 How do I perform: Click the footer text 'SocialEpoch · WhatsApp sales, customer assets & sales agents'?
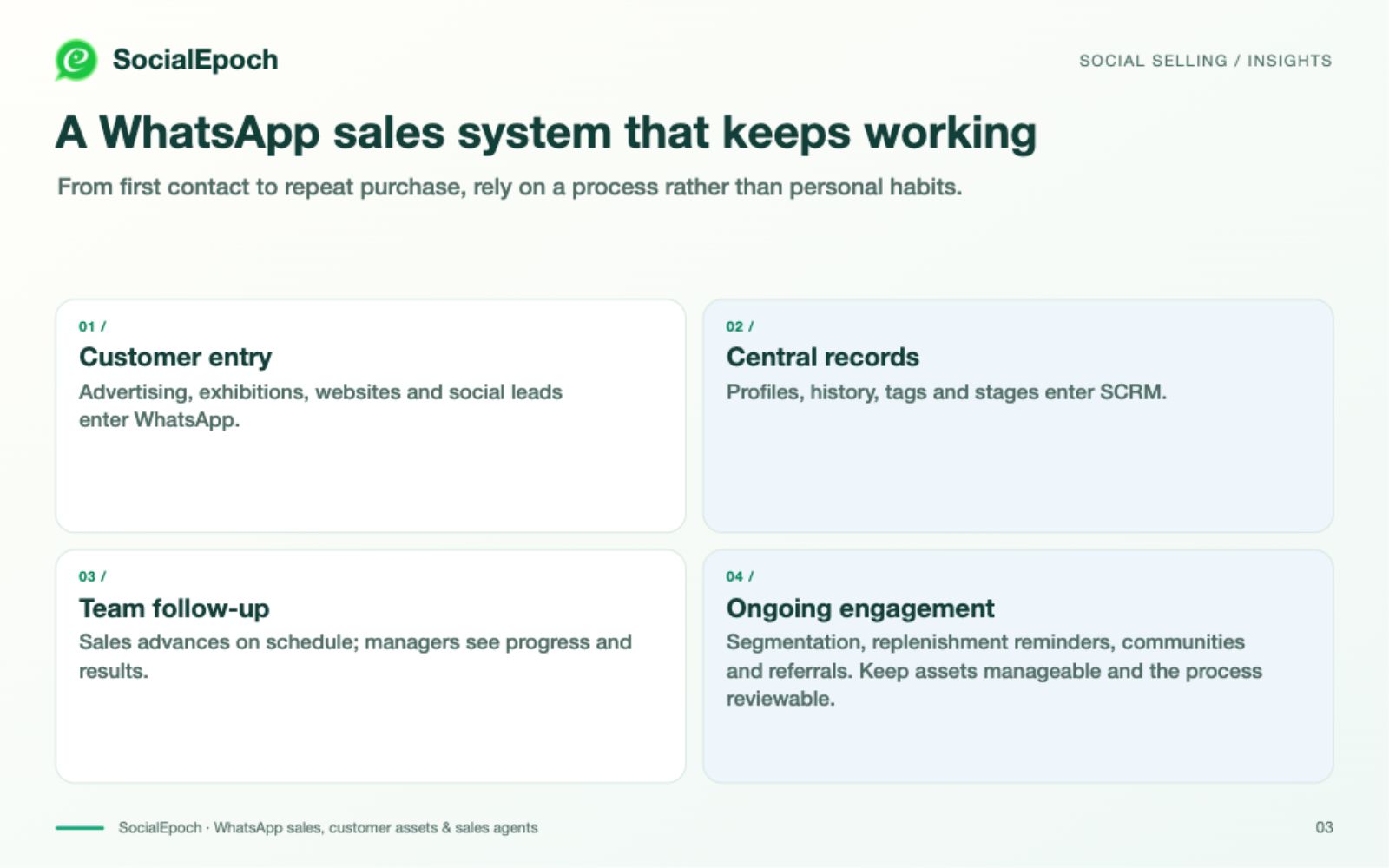tap(328, 827)
